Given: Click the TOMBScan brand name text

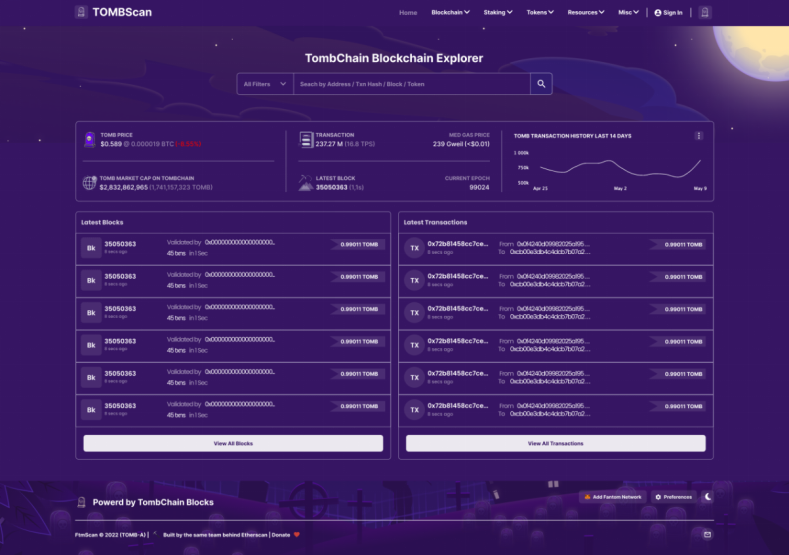Looking at the screenshot, I should [122, 12].
